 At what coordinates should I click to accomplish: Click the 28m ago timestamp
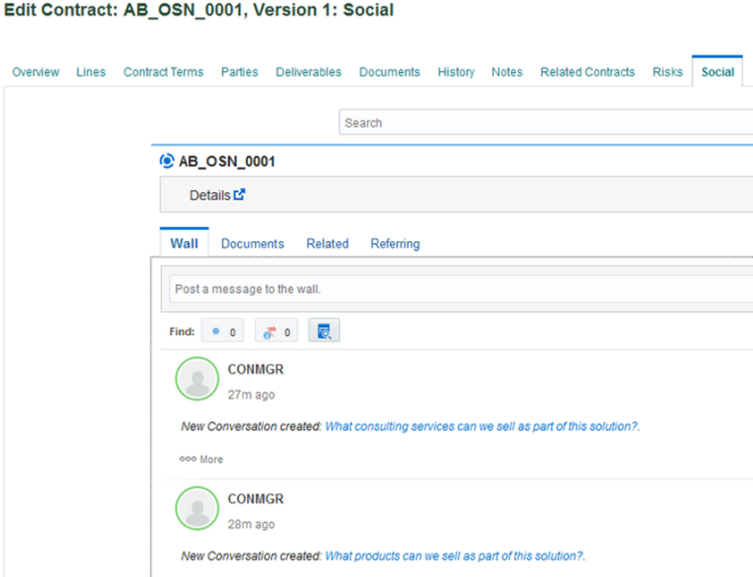(251, 524)
